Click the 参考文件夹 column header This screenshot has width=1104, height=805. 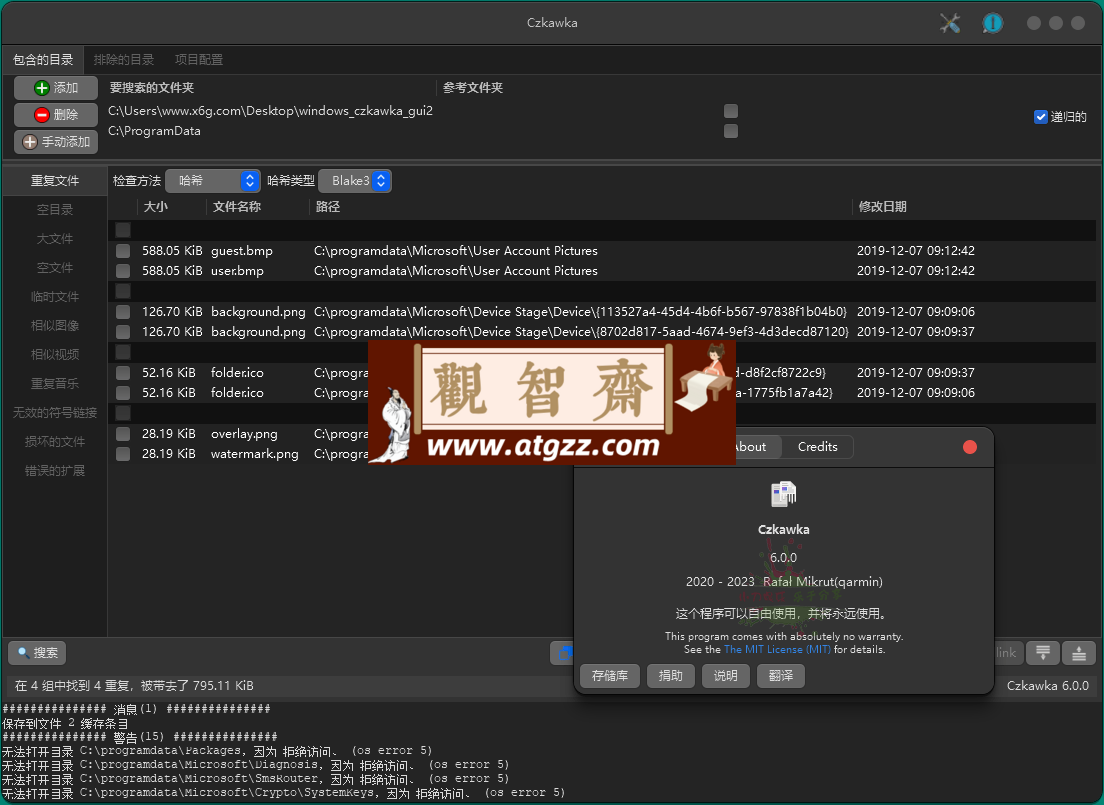pos(472,88)
